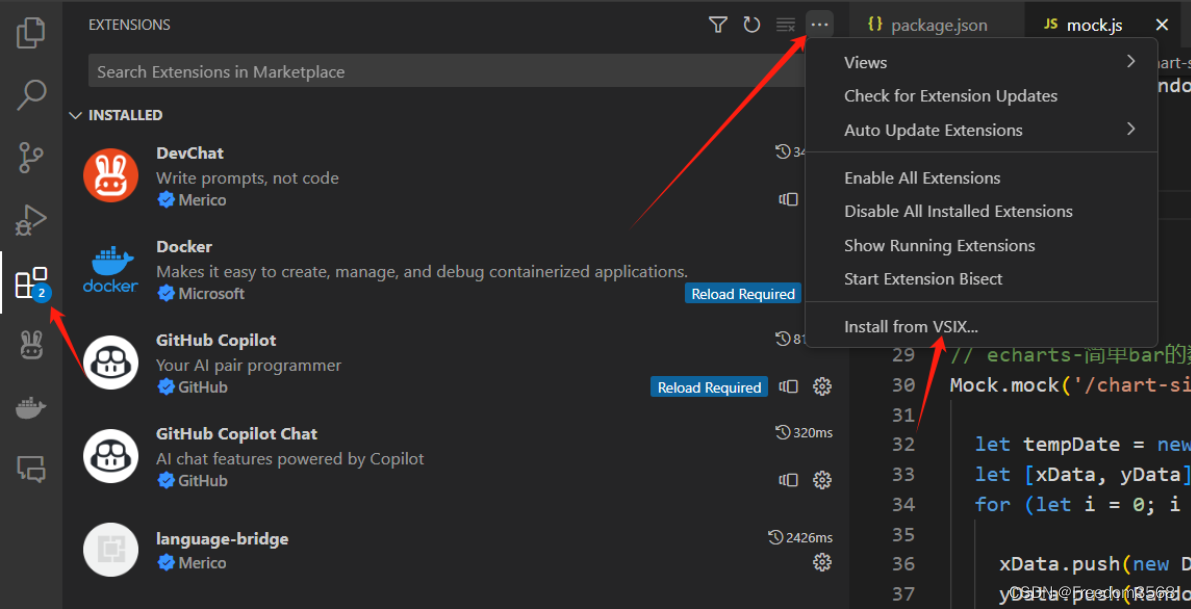Click the Docker extension logo
Image resolution: width=1191 pixels, height=609 pixels.
click(111, 270)
